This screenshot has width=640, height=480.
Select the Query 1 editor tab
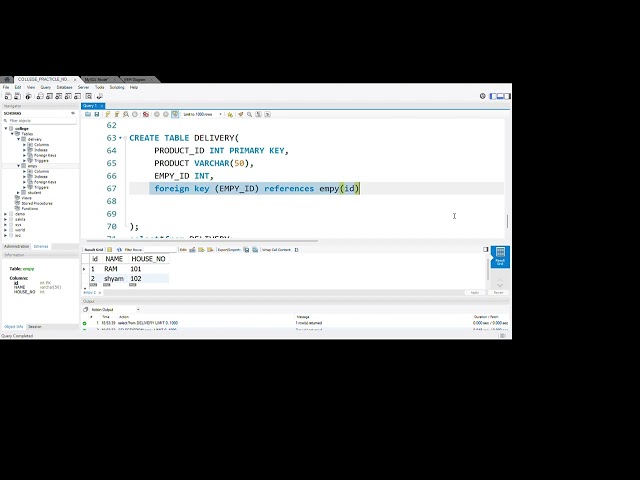point(92,106)
